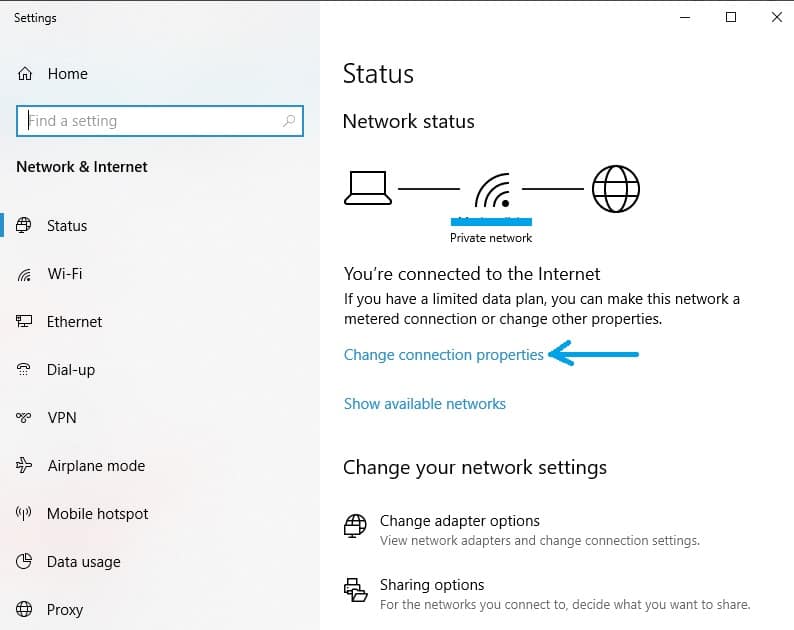Open the Wi-Fi settings page
The image size is (794, 630).
coord(64,274)
